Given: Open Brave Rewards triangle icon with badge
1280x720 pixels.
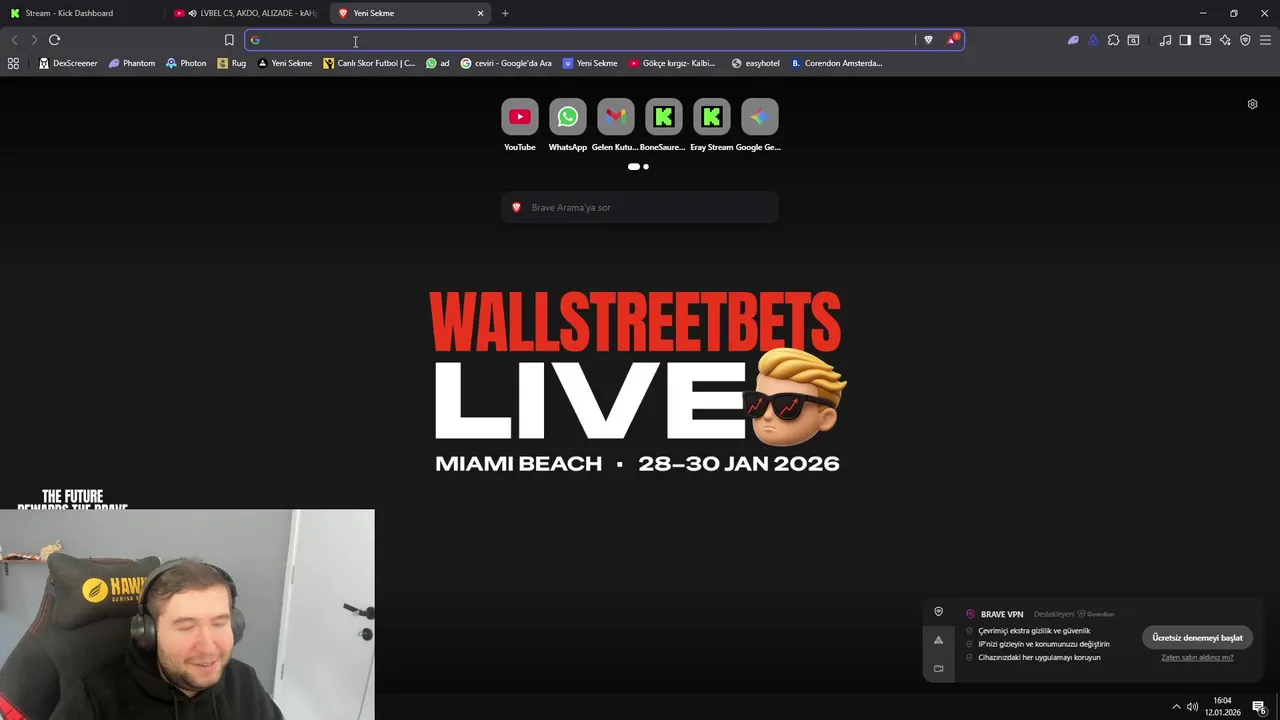Looking at the screenshot, I should tap(952, 40).
